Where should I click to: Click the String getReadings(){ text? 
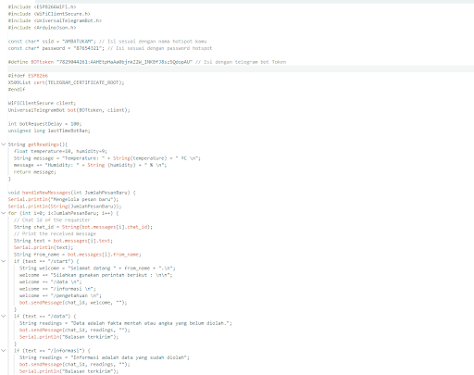(x=38, y=144)
